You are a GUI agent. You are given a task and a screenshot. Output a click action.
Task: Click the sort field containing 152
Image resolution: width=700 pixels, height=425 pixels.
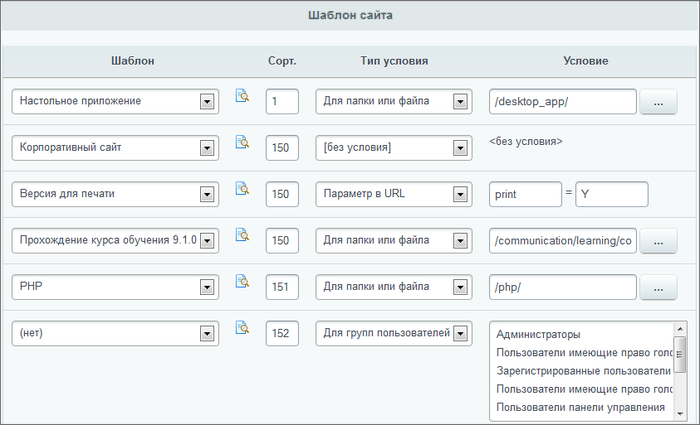pyautogui.click(x=282, y=333)
